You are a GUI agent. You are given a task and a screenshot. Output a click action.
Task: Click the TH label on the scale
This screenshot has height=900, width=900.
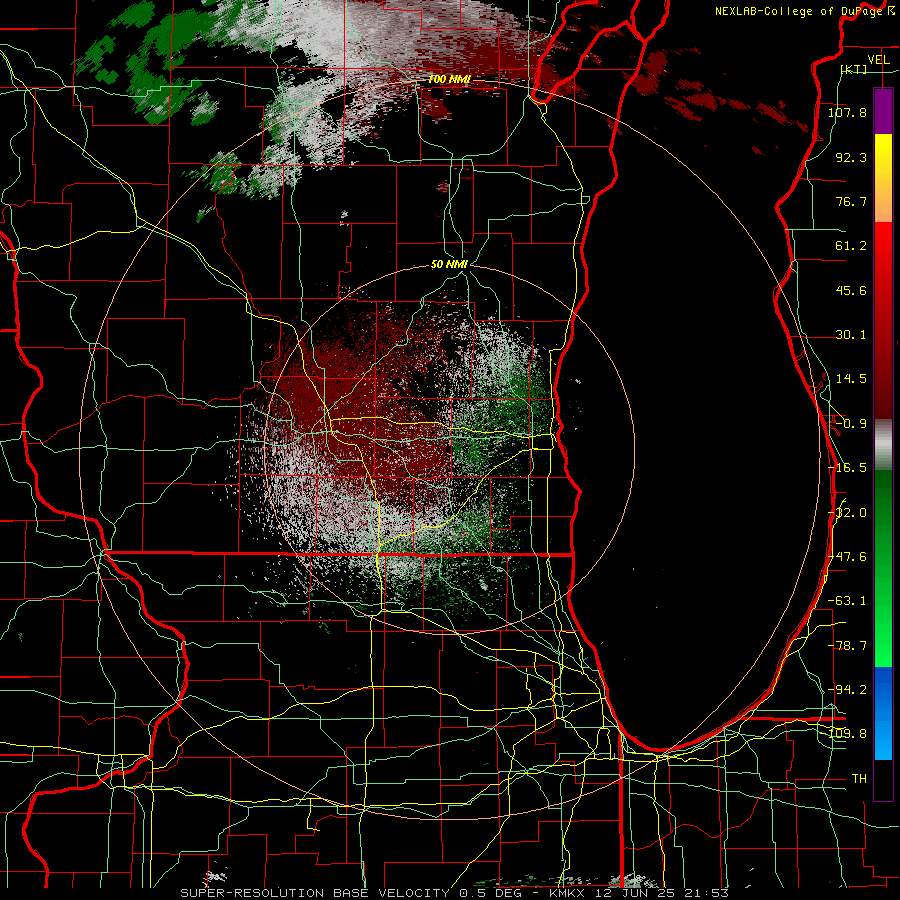point(859,779)
